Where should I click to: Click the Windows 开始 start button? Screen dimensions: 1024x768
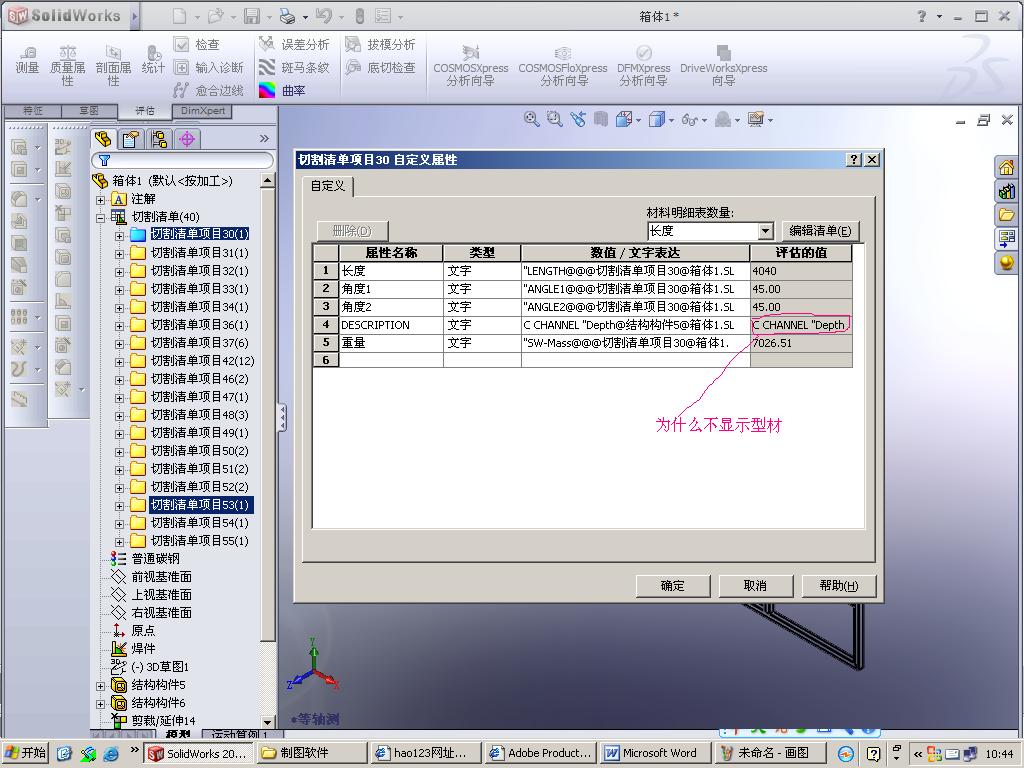tap(25, 753)
